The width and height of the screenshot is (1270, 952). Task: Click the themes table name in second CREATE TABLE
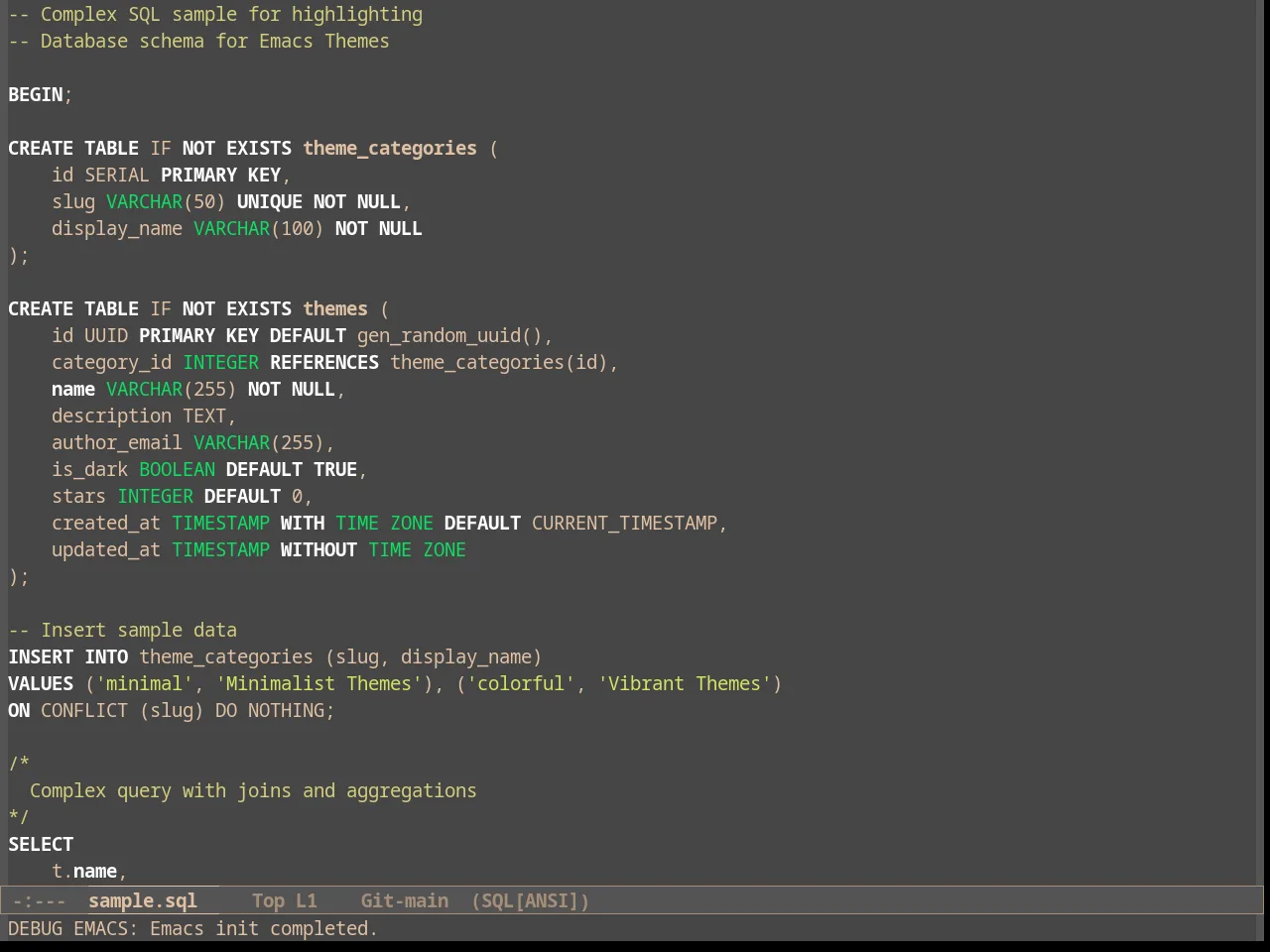click(335, 308)
